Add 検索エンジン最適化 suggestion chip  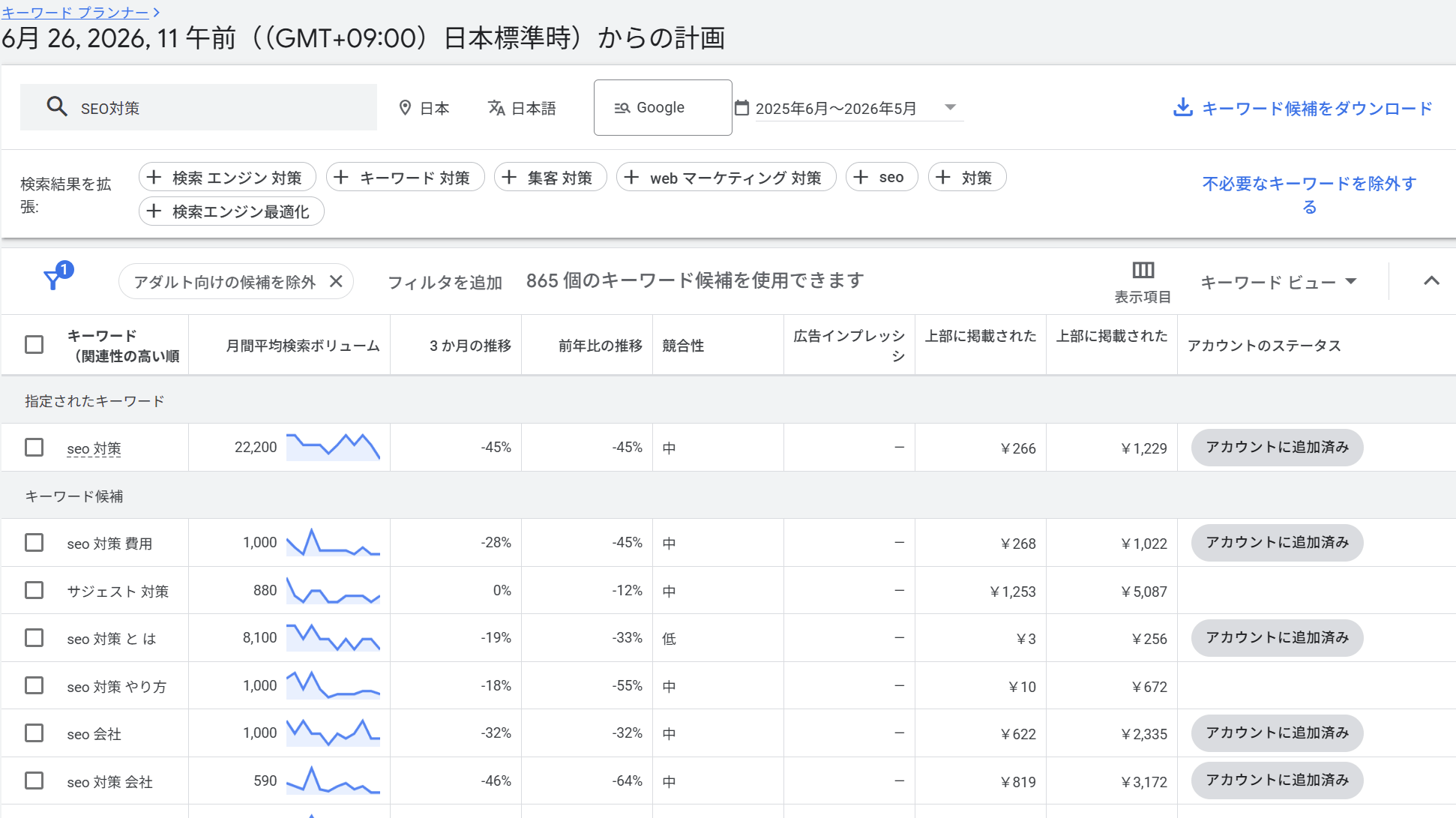tap(231, 211)
